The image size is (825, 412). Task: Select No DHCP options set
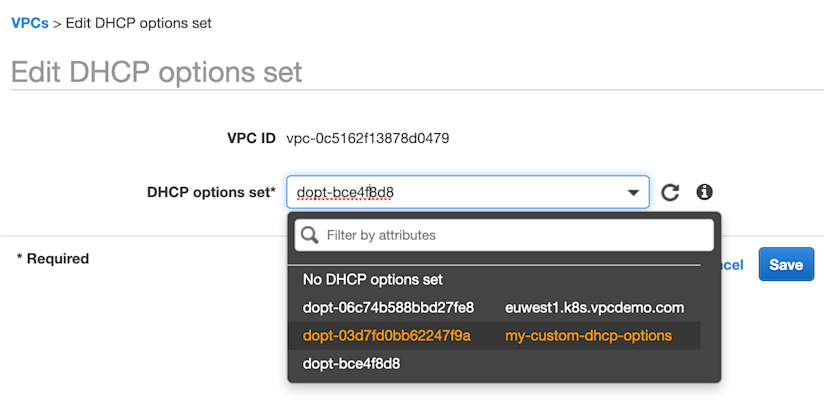373,279
